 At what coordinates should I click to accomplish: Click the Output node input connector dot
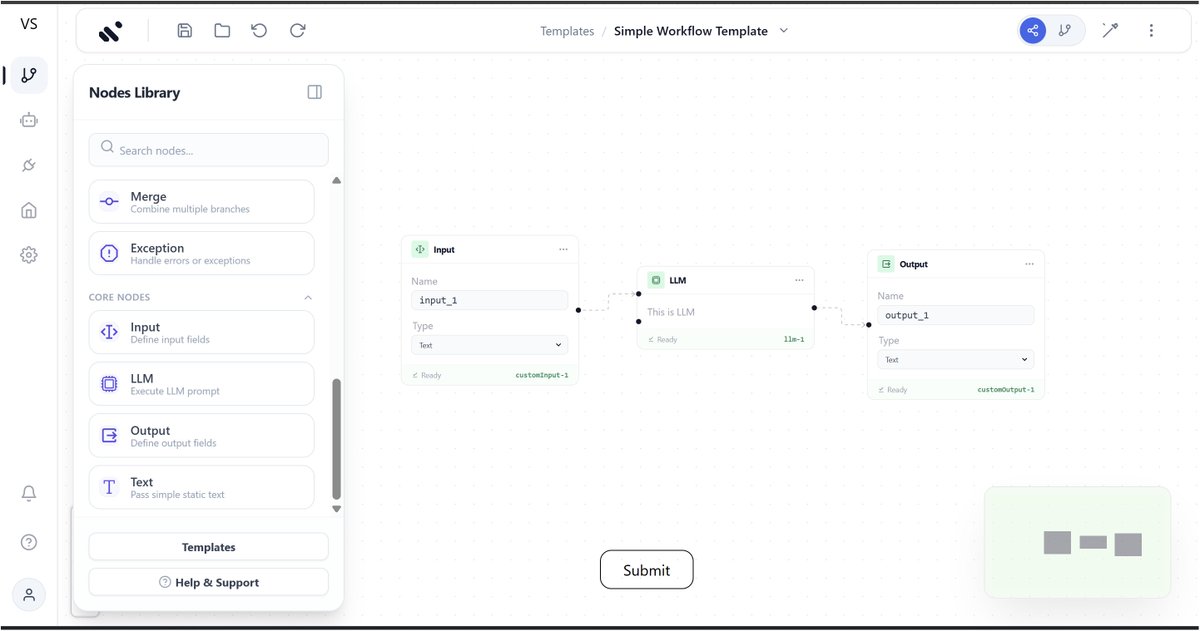pos(868,325)
